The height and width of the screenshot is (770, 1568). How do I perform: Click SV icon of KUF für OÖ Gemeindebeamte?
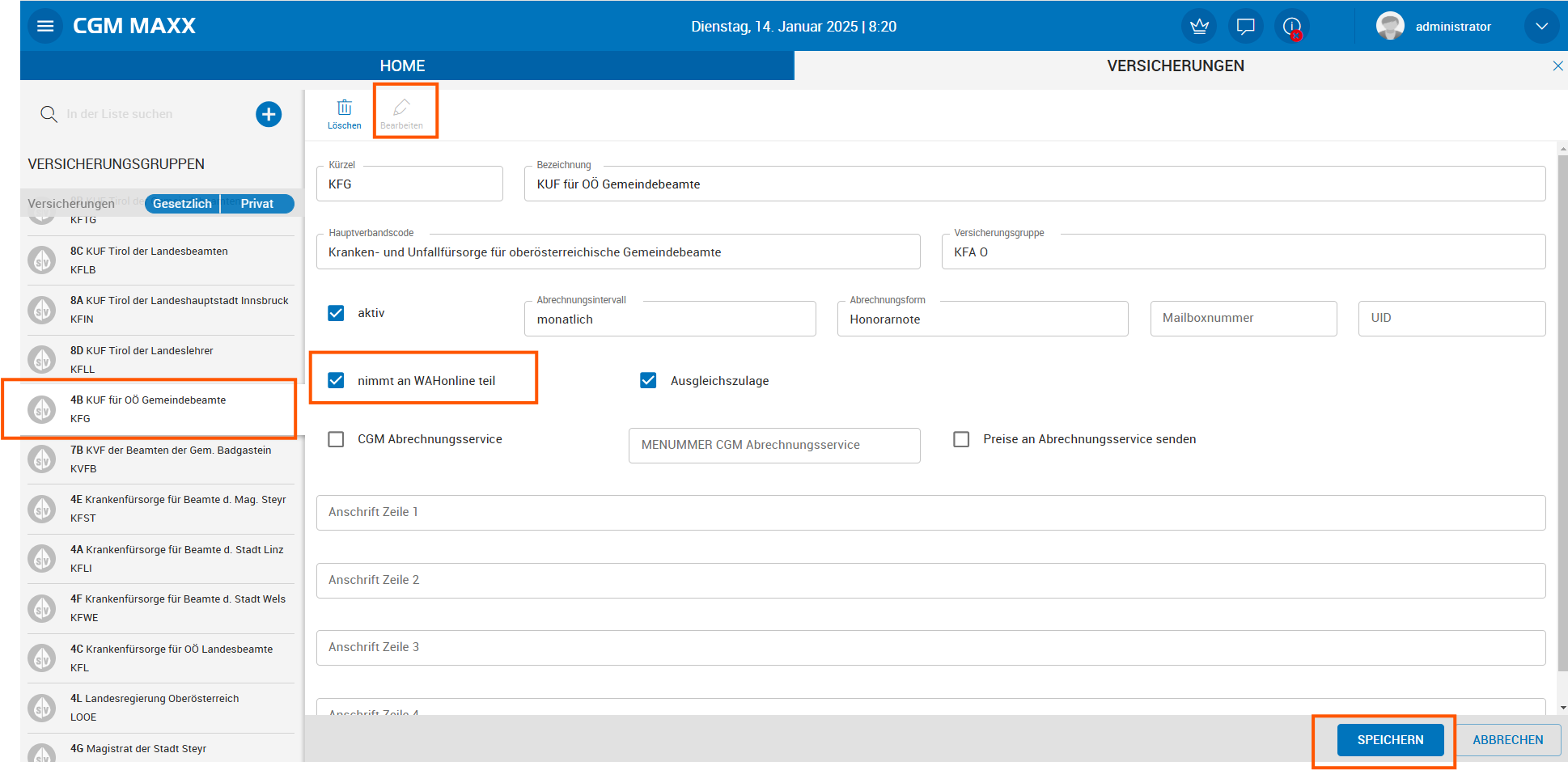pos(42,409)
